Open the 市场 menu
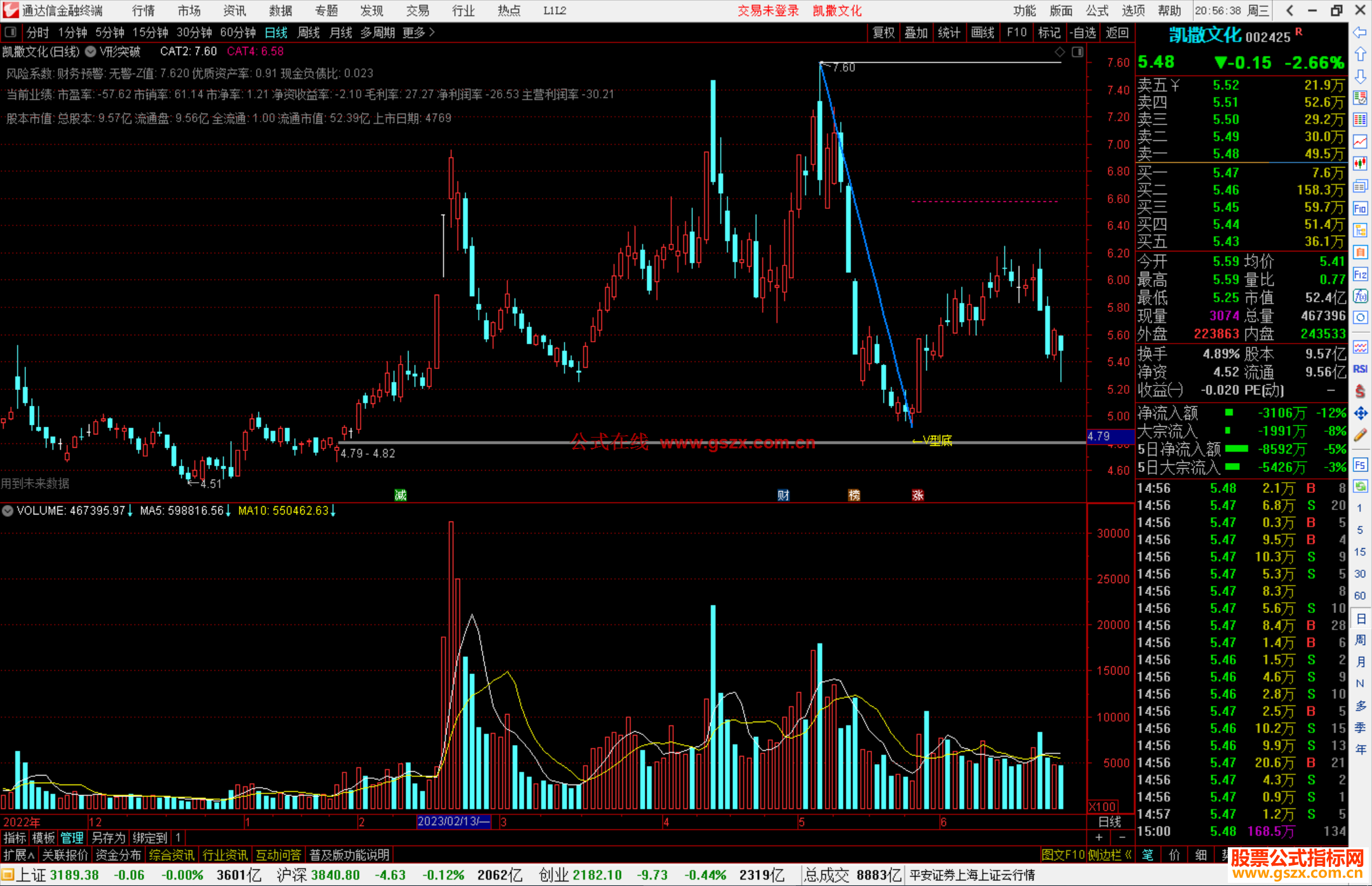Viewport: 1372px width, 886px height. pos(189,10)
